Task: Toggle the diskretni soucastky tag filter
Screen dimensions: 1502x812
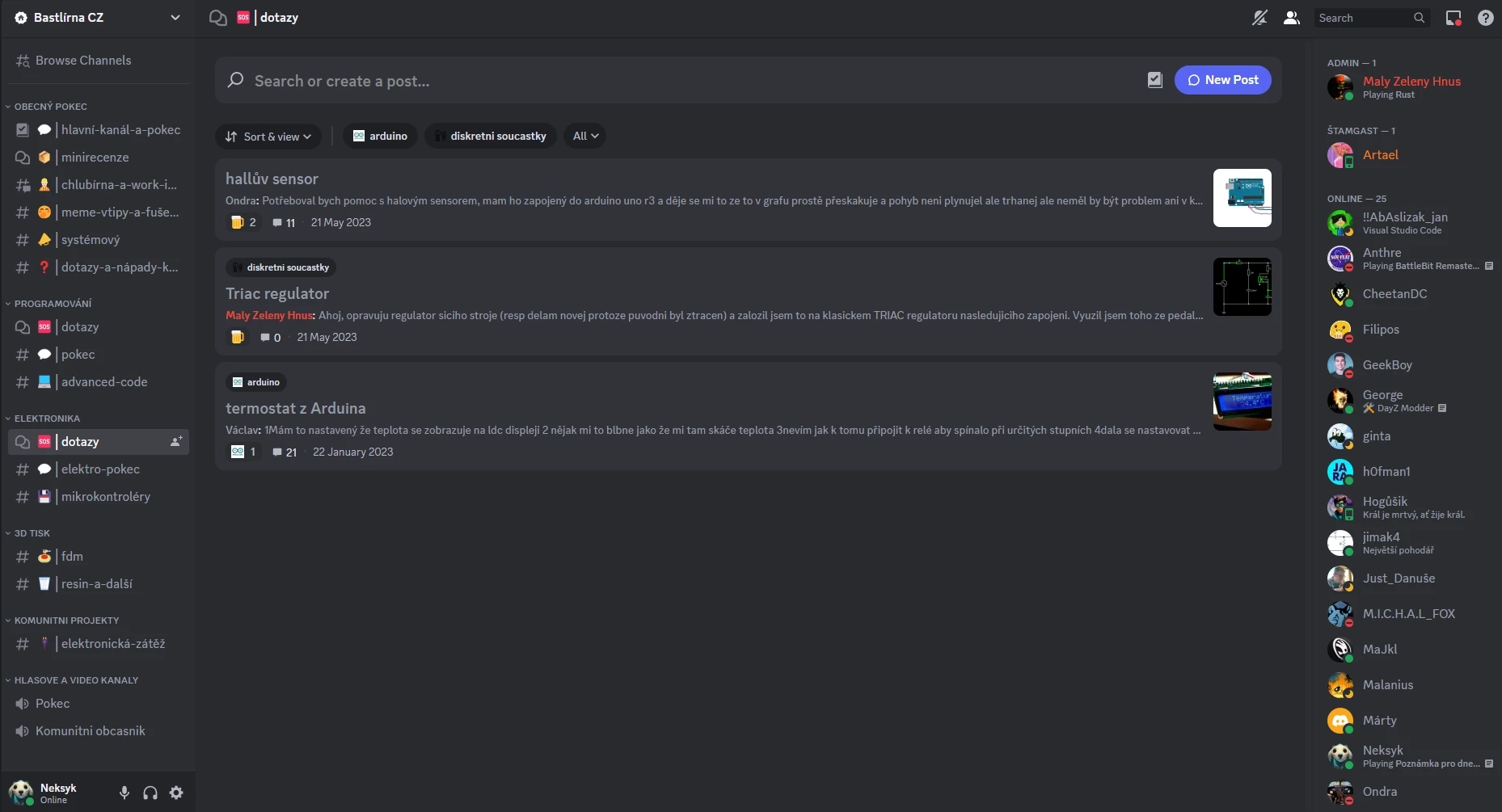Action: coord(491,136)
